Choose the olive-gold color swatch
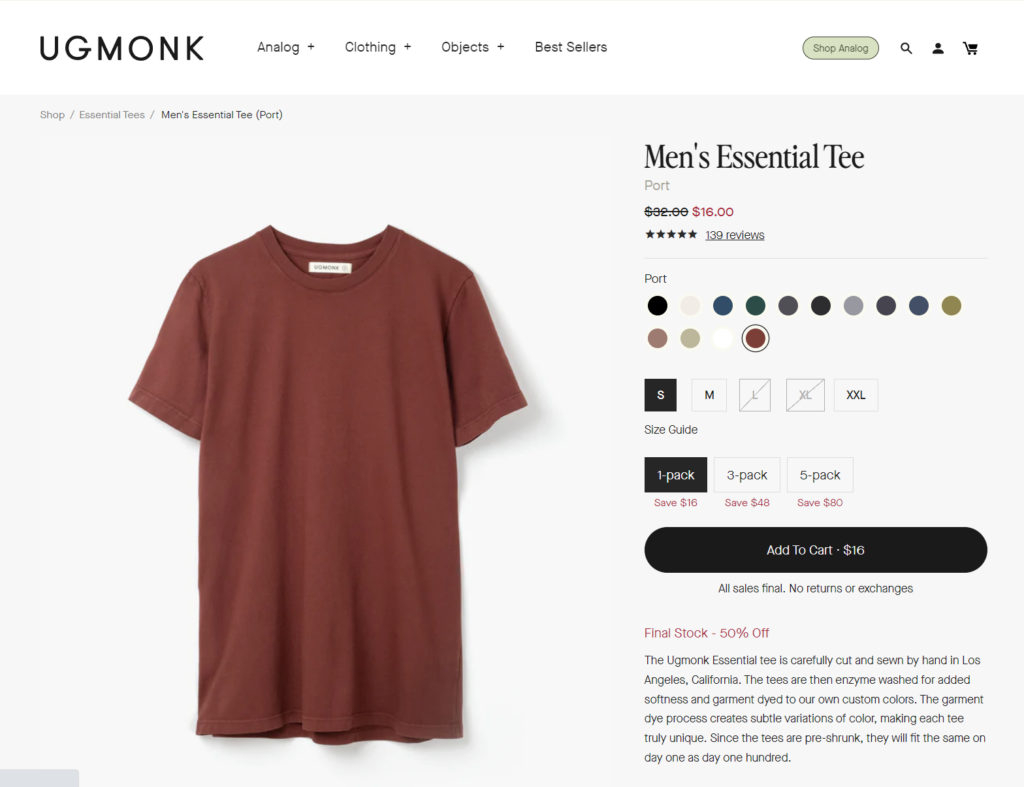The image size is (1024, 787). click(952, 306)
